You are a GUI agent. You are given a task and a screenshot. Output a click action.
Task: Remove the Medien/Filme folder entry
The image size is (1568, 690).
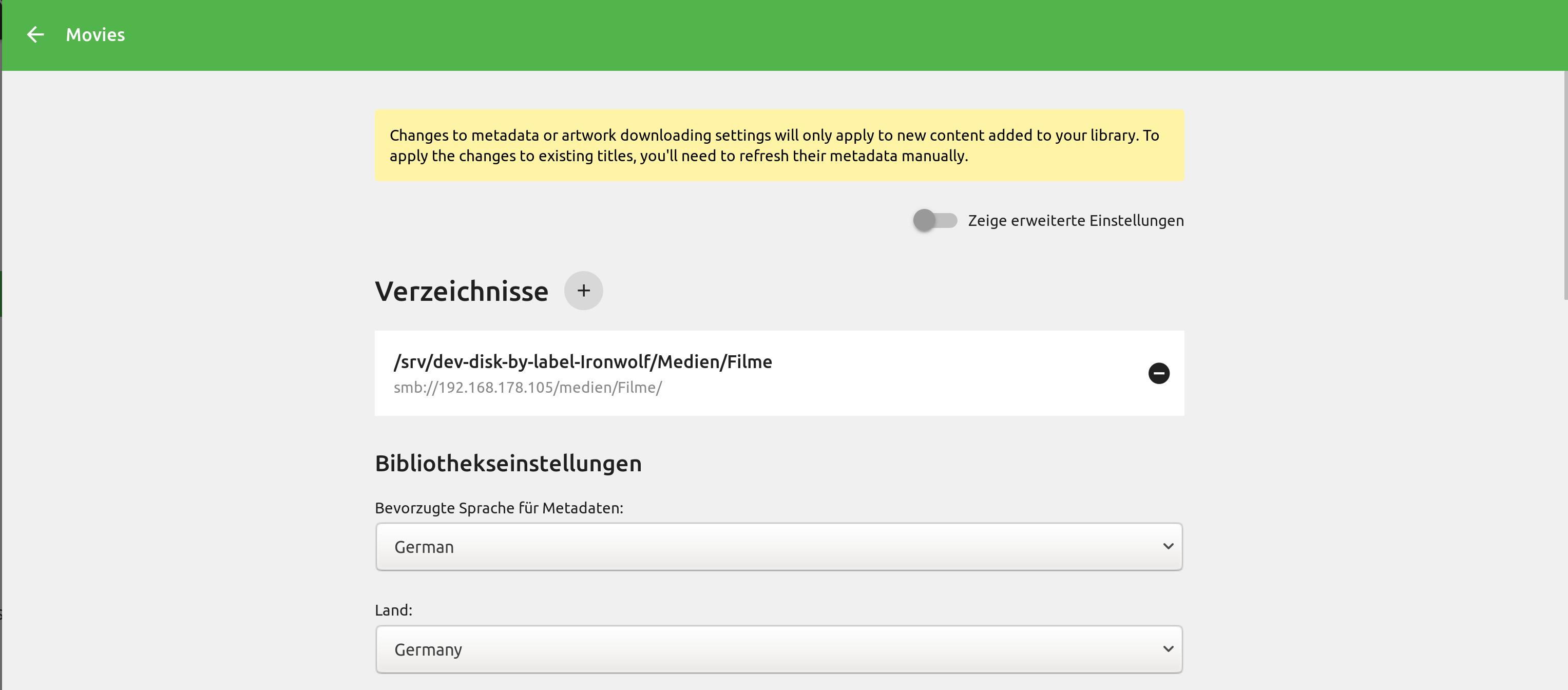(1158, 373)
